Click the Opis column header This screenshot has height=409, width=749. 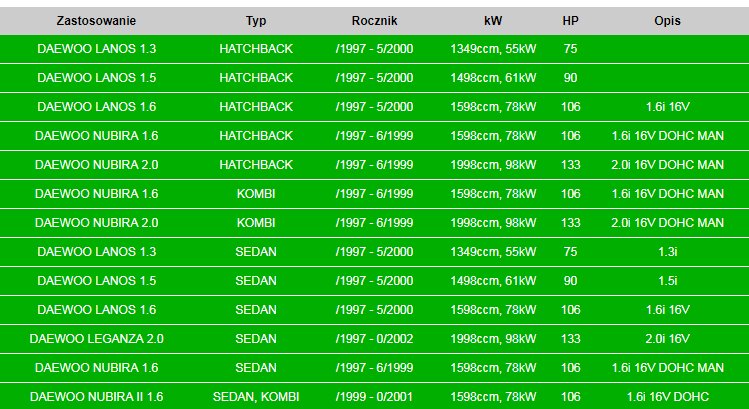(x=667, y=20)
